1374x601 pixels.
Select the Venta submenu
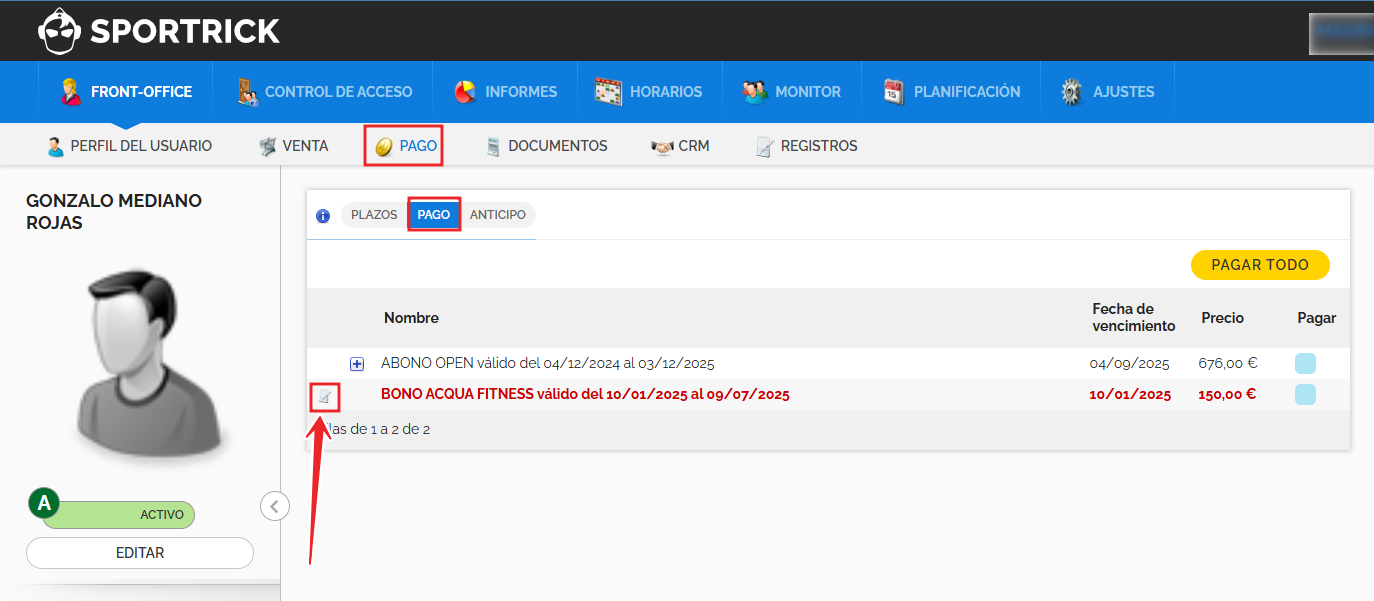tap(293, 146)
